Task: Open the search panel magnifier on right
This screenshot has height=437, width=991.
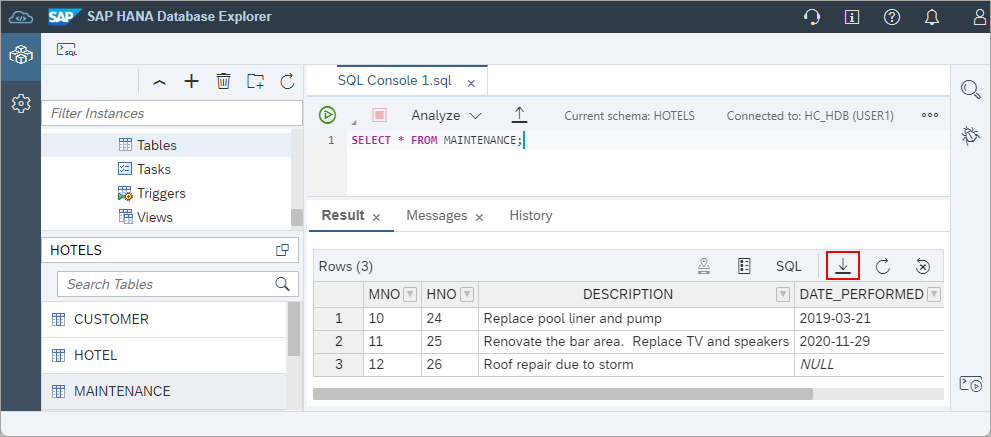Action: click(x=970, y=89)
